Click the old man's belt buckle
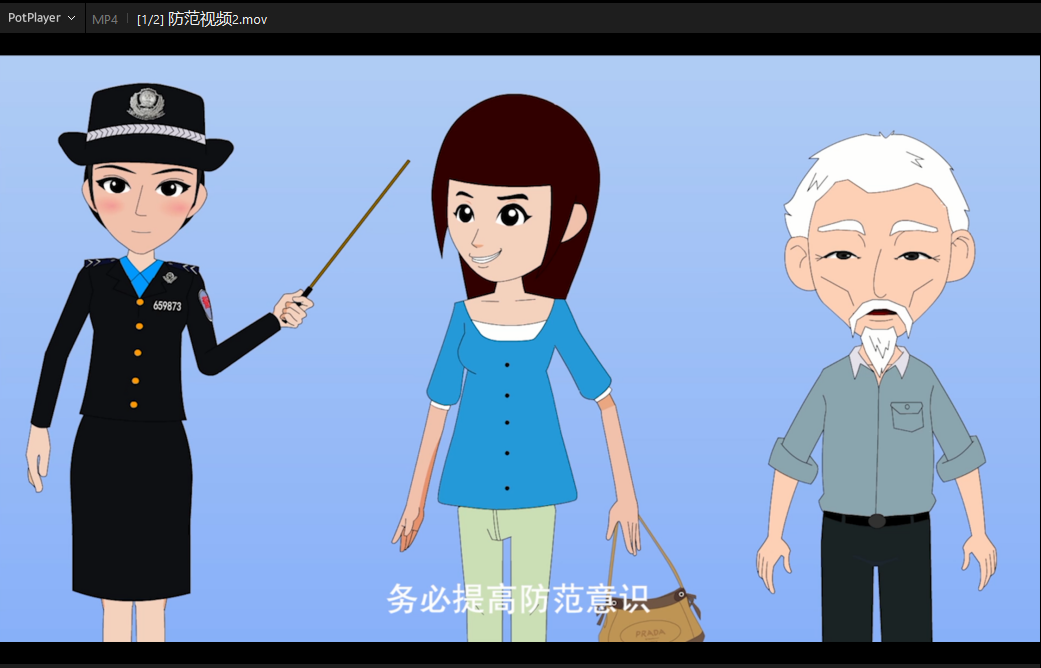 pos(877,520)
